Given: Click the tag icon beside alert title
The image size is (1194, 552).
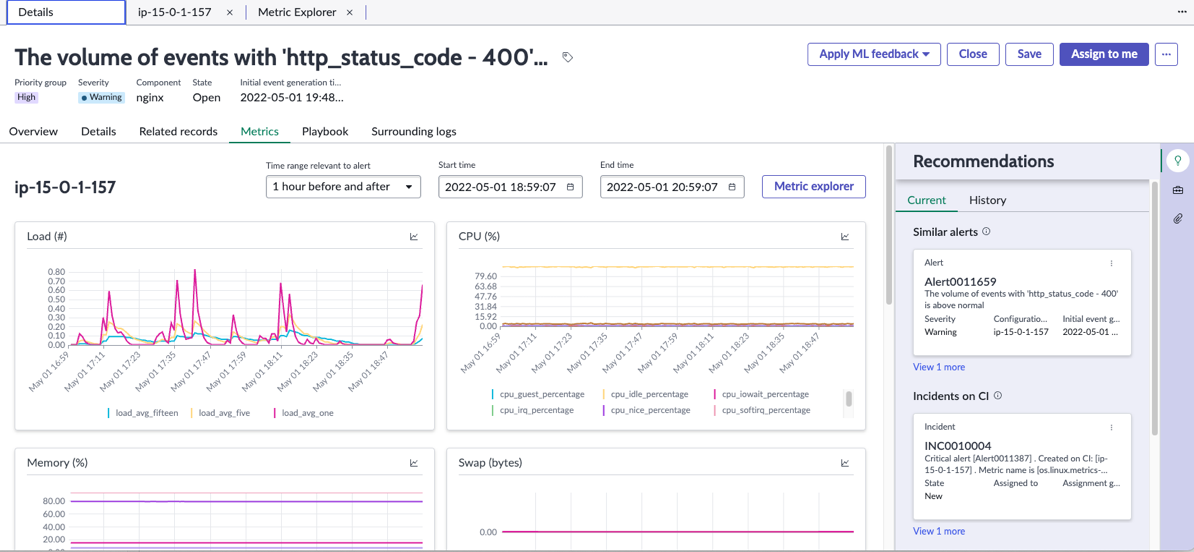Looking at the screenshot, I should click(567, 56).
